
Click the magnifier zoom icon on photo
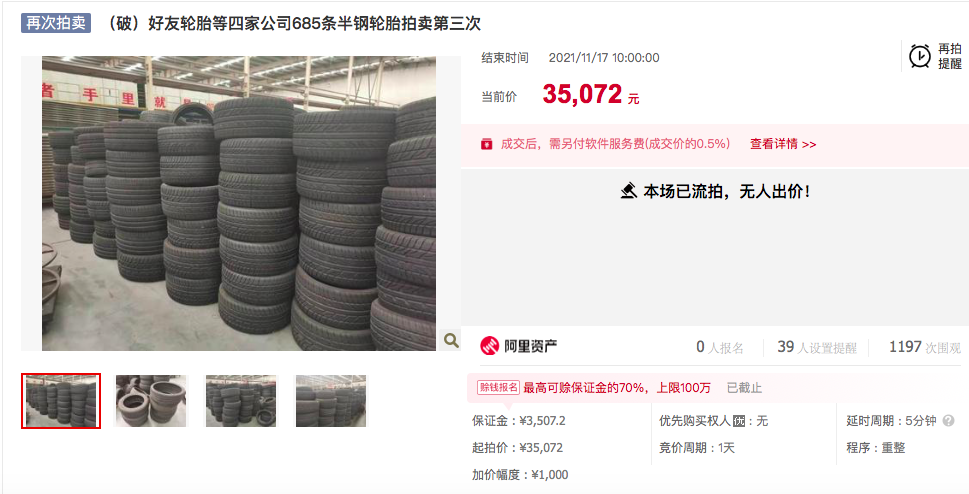tap(451, 340)
